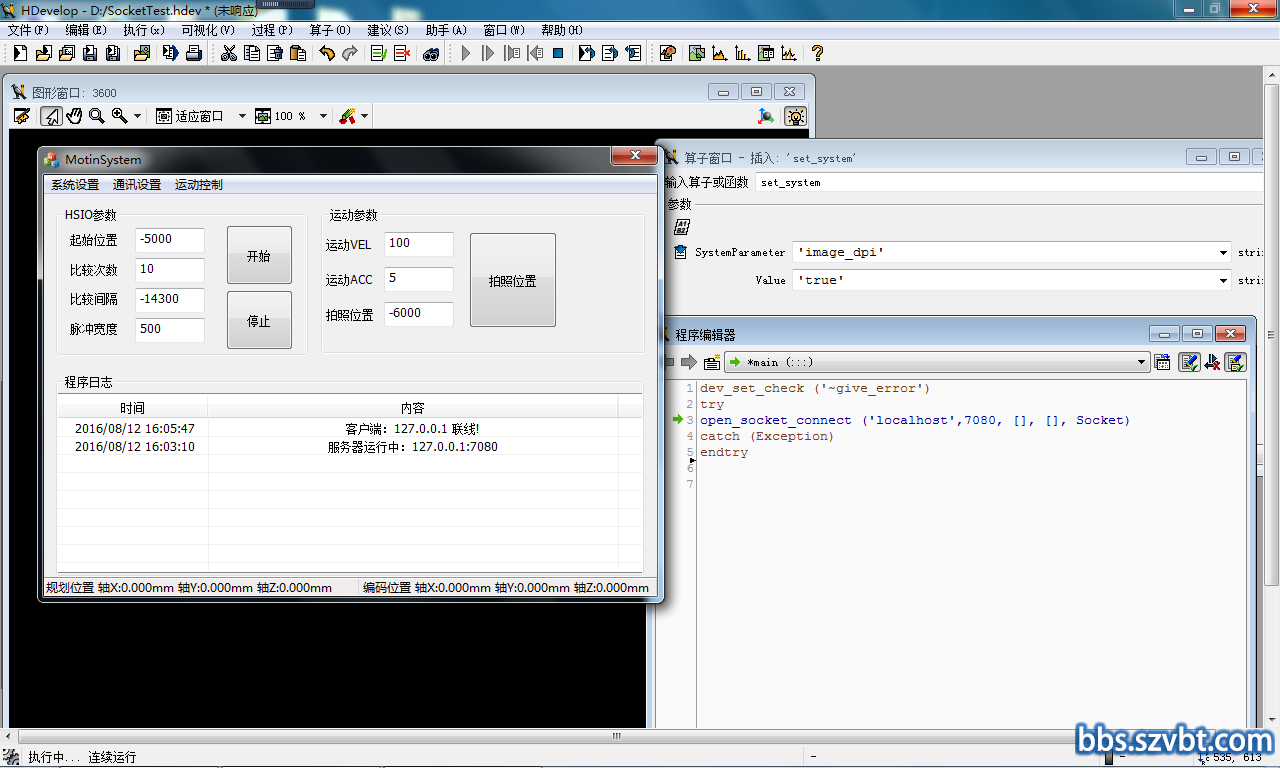The image size is (1280, 768).
Task: Expand the Value 'true' dropdown
Action: pyautogui.click(x=1223, y=280)
